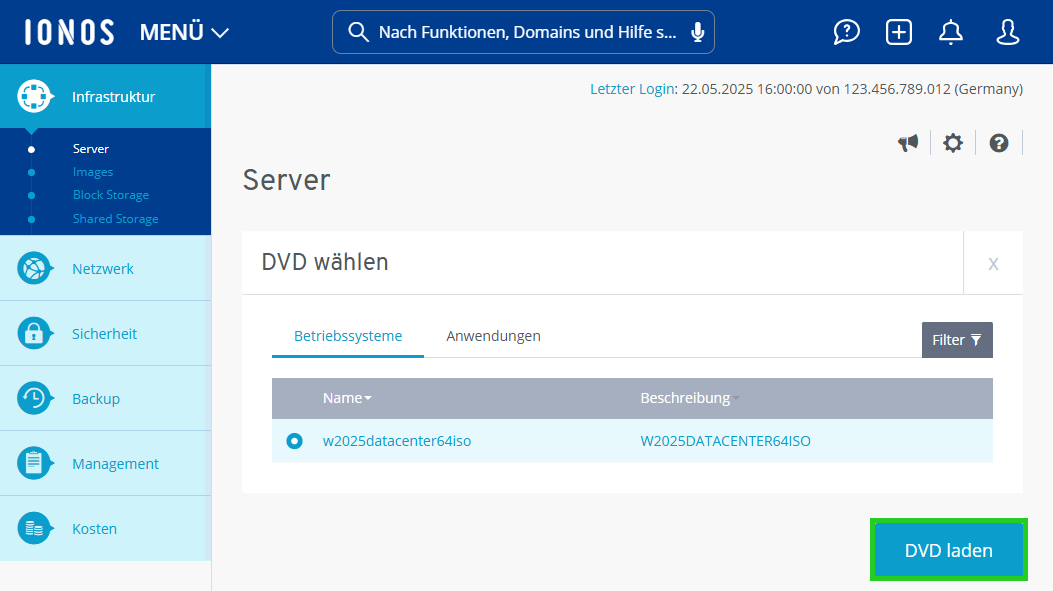The width and height of the screenshot is (1053, 591).
Task: Open the account profile icon
Action: click(1007, 32)
